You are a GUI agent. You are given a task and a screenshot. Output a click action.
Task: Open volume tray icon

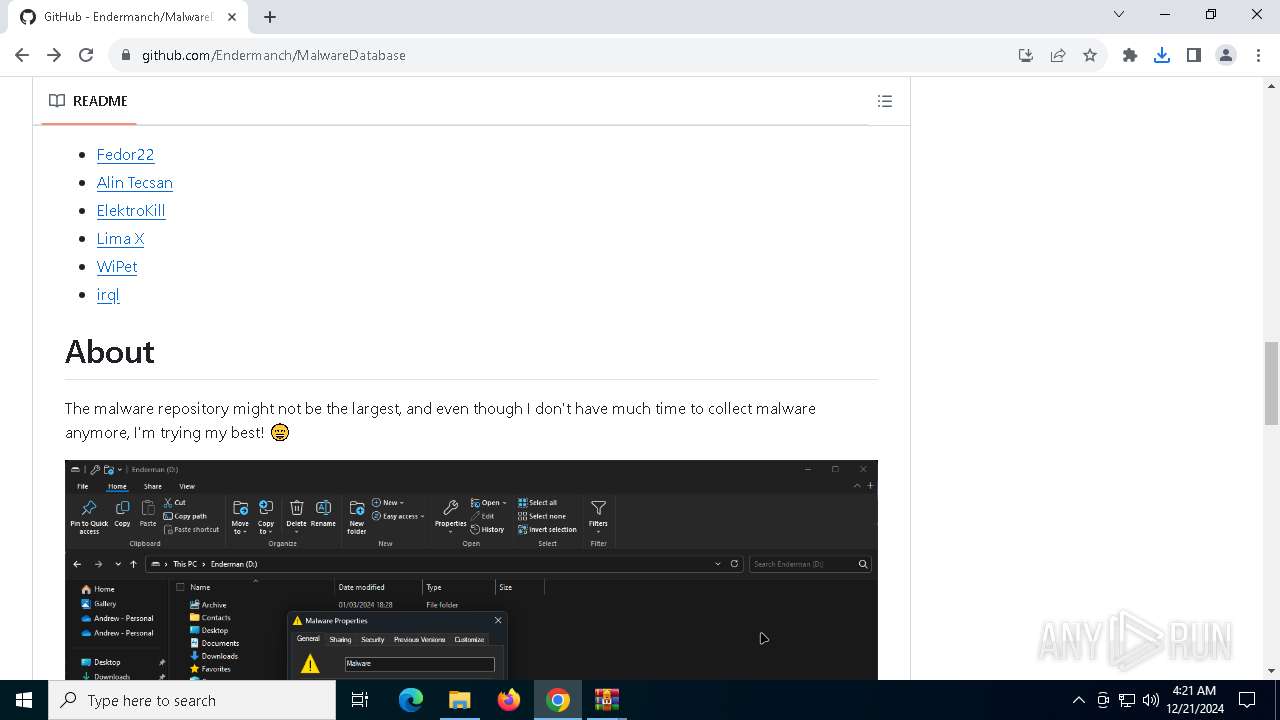coord(1151,700)
